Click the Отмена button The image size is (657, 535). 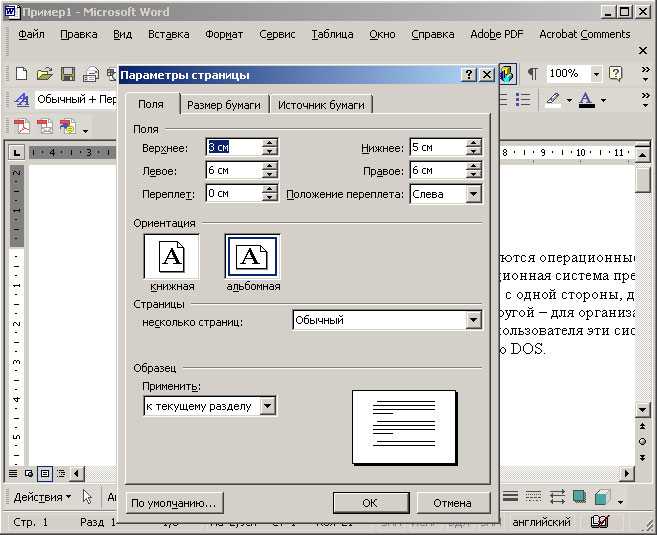click(453, 503)
